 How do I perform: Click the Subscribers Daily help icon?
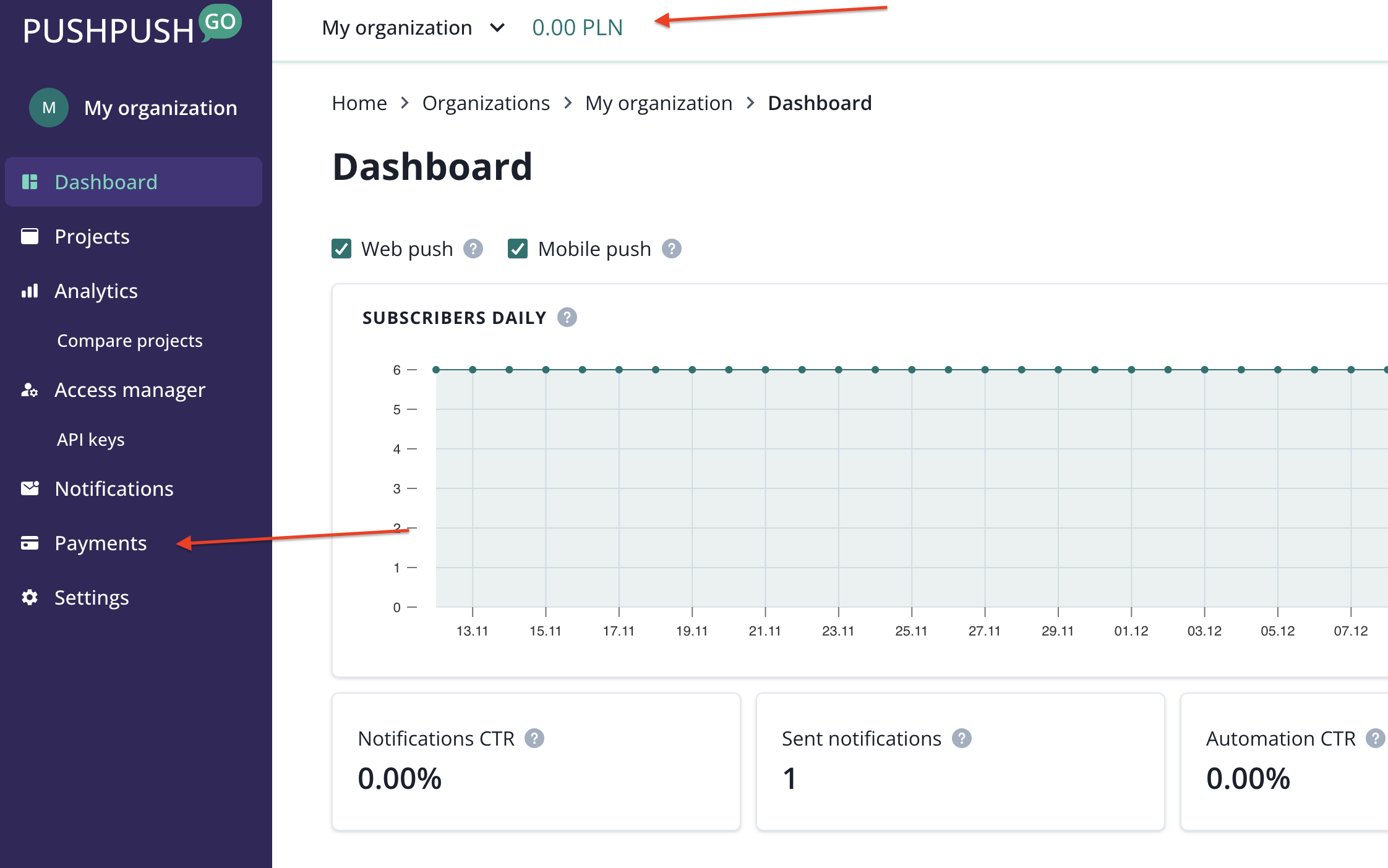[567, 318]
